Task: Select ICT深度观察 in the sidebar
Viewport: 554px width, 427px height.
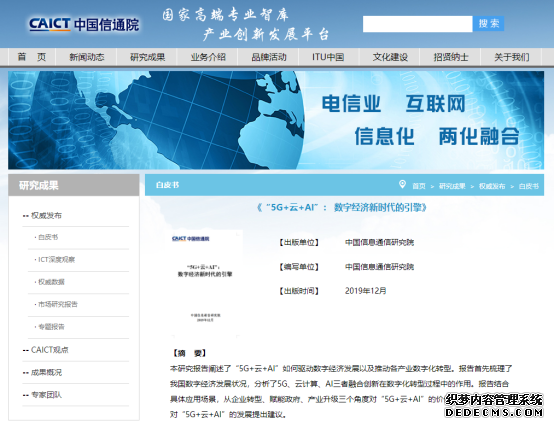Action: [x=57, y=260]
